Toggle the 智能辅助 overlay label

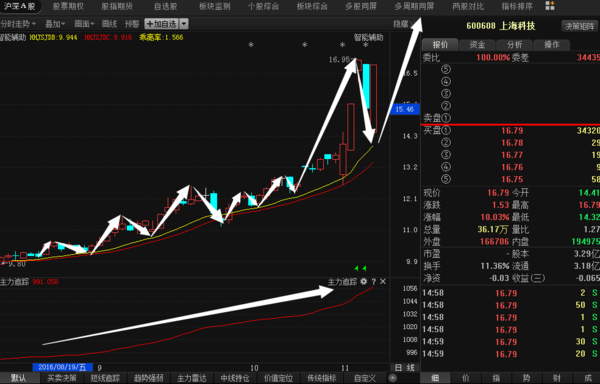coord(368,37)
